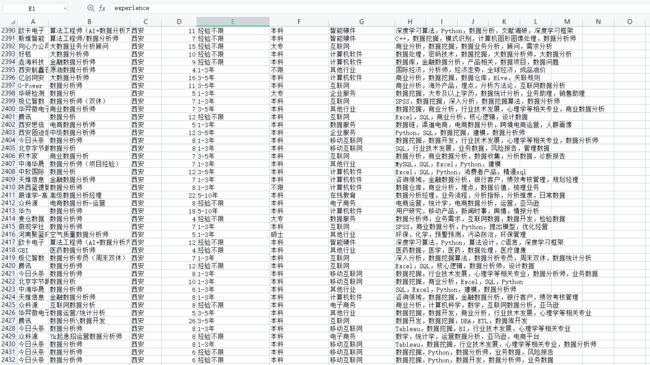The image size is (650, 365).
Task: Select row header 2390
Action: click(x=8, y=30)
